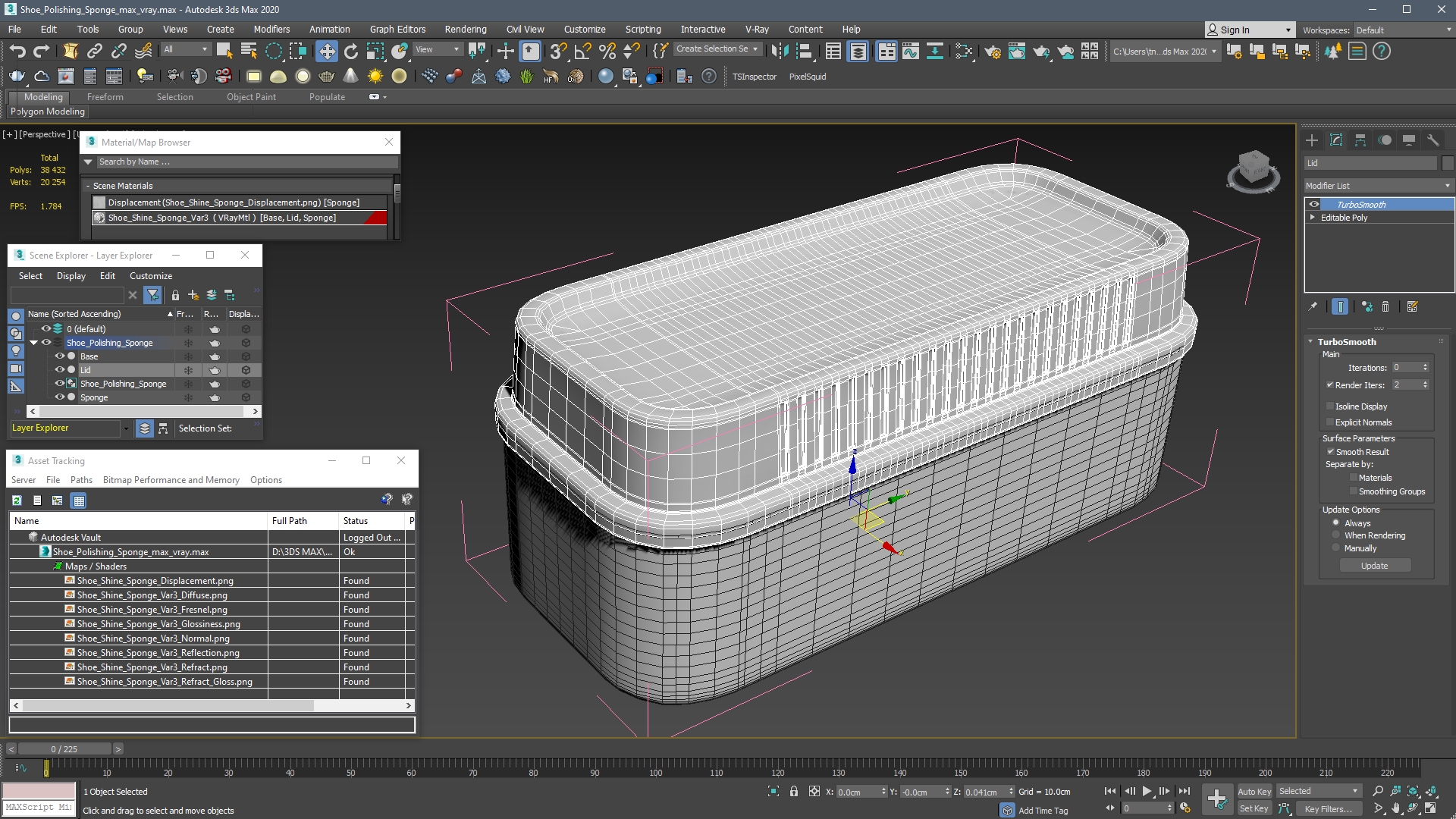
Task: Activate the Select and Rotate tool
Action: 351,51
